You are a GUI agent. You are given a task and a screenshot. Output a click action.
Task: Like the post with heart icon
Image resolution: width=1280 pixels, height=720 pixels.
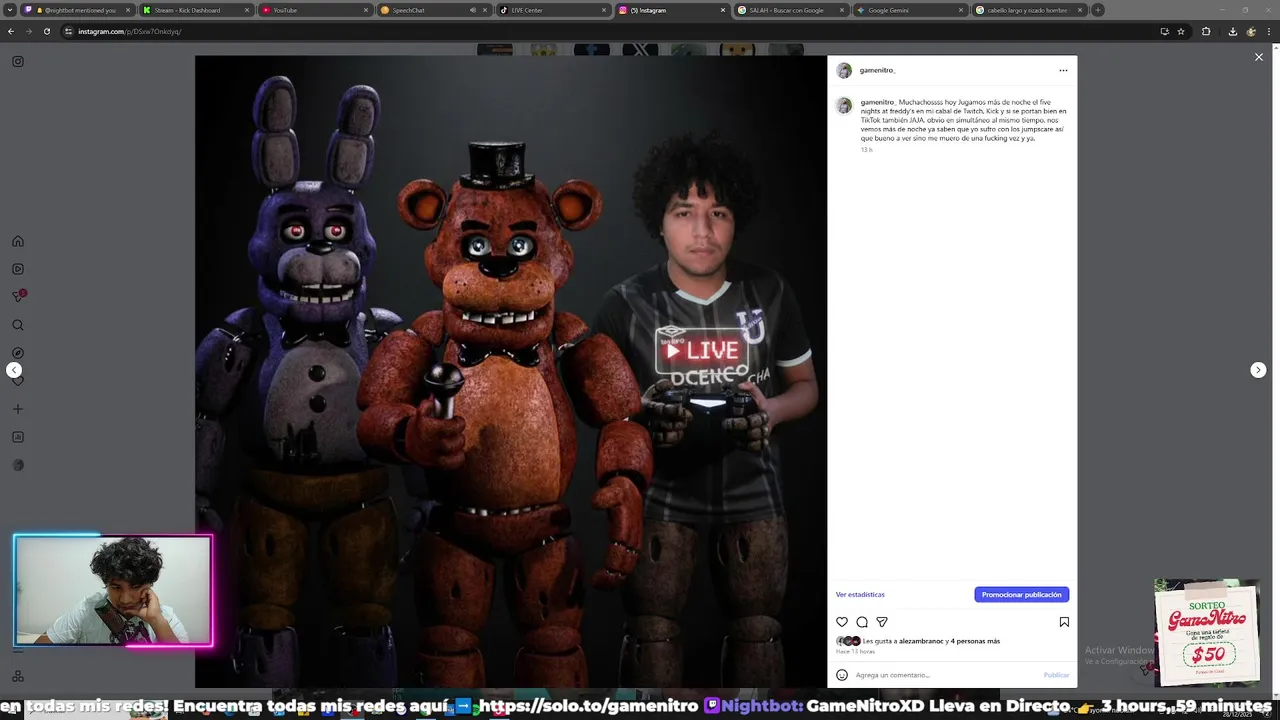[x=842, y=622]
